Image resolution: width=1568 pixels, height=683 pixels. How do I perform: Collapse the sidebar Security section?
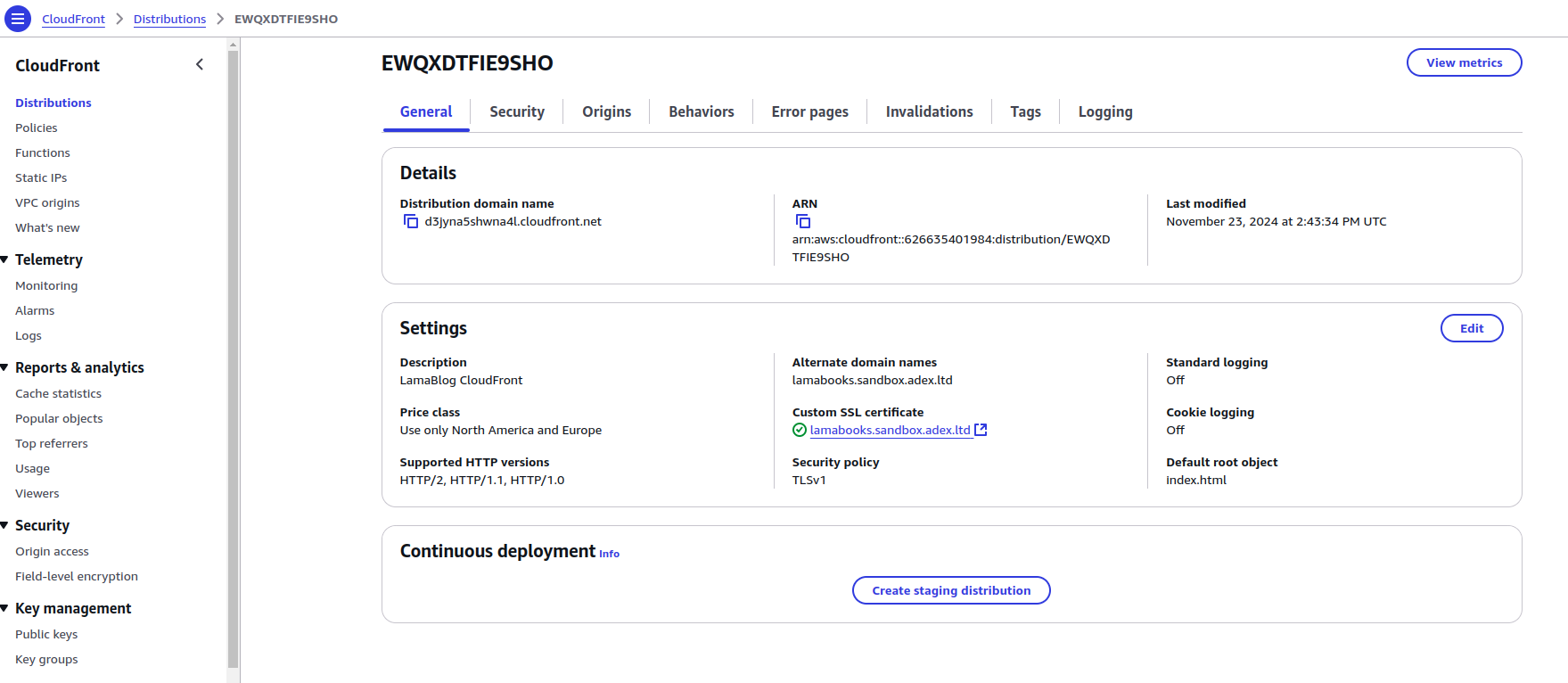click(x=4, y=525)
